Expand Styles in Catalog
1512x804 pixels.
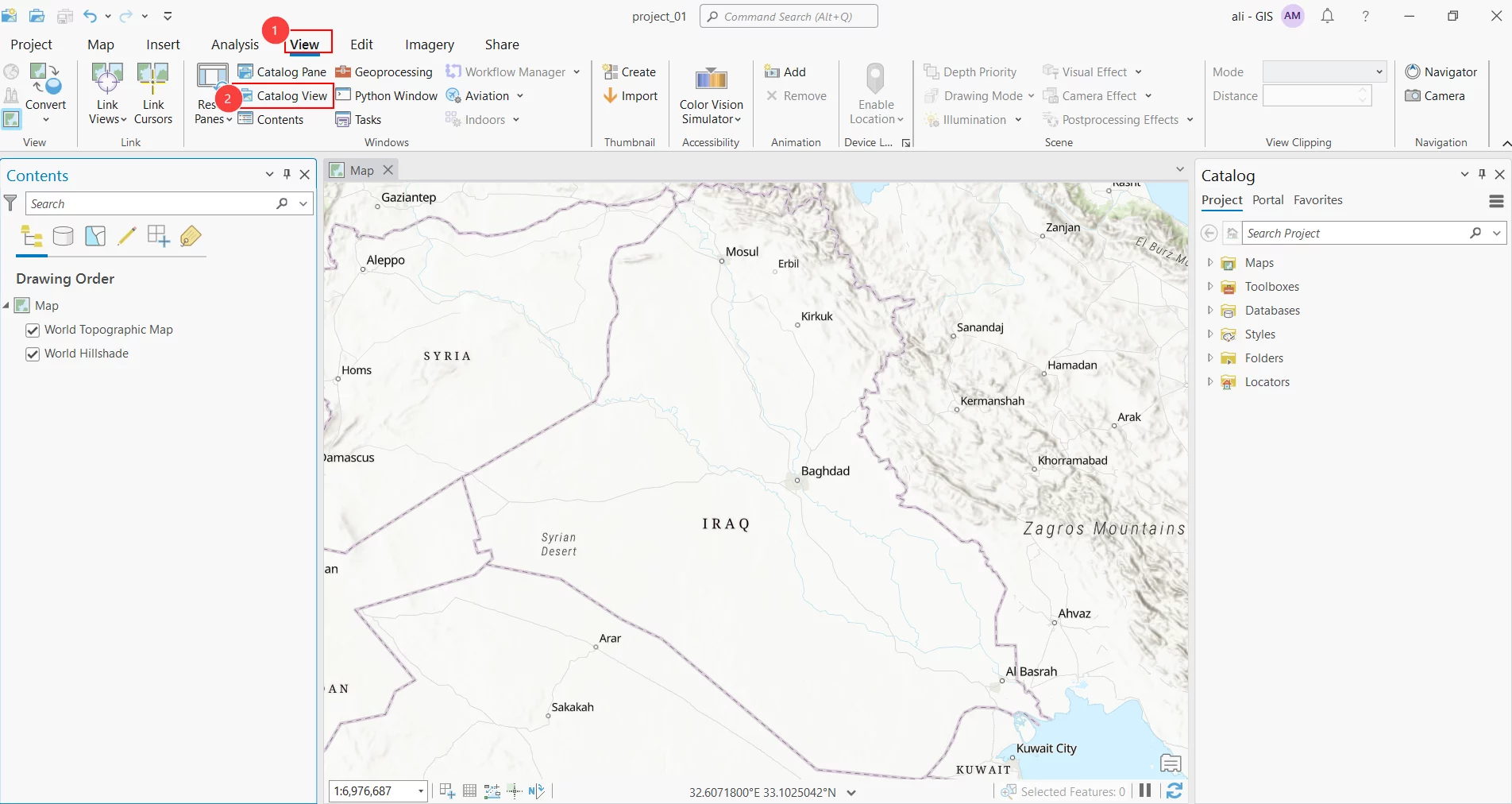pyautogui.click(x=1210, y=334)
